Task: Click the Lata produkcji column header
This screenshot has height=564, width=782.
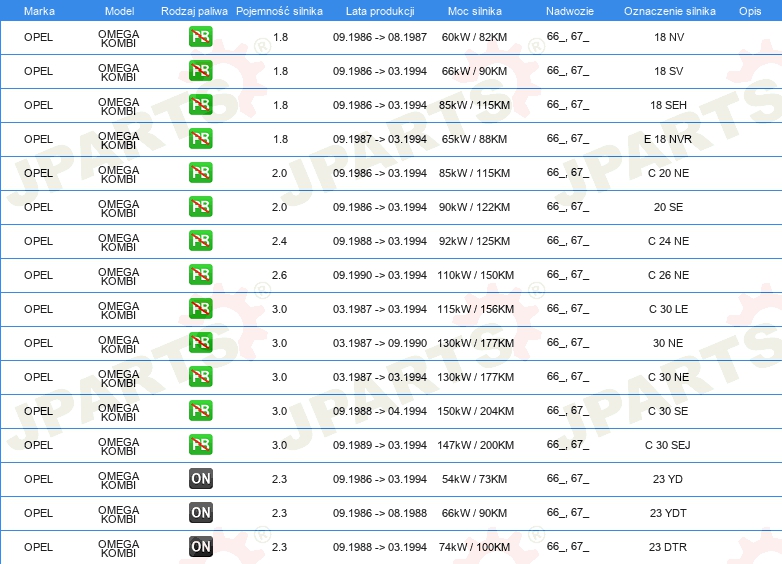Action: tap(380, 11)
